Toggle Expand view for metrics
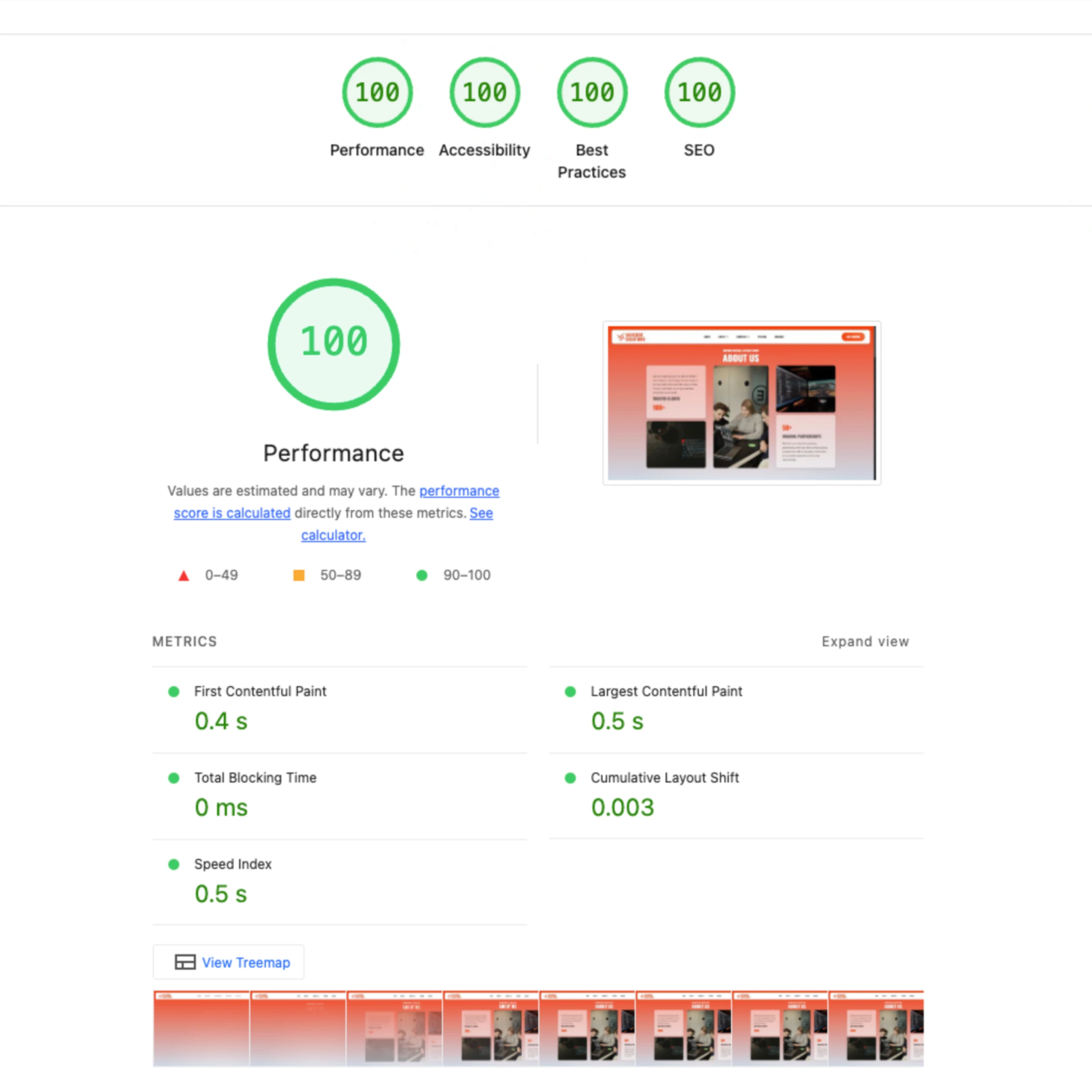Screen dimensions: 1092x1092 (x=865, y=642)
